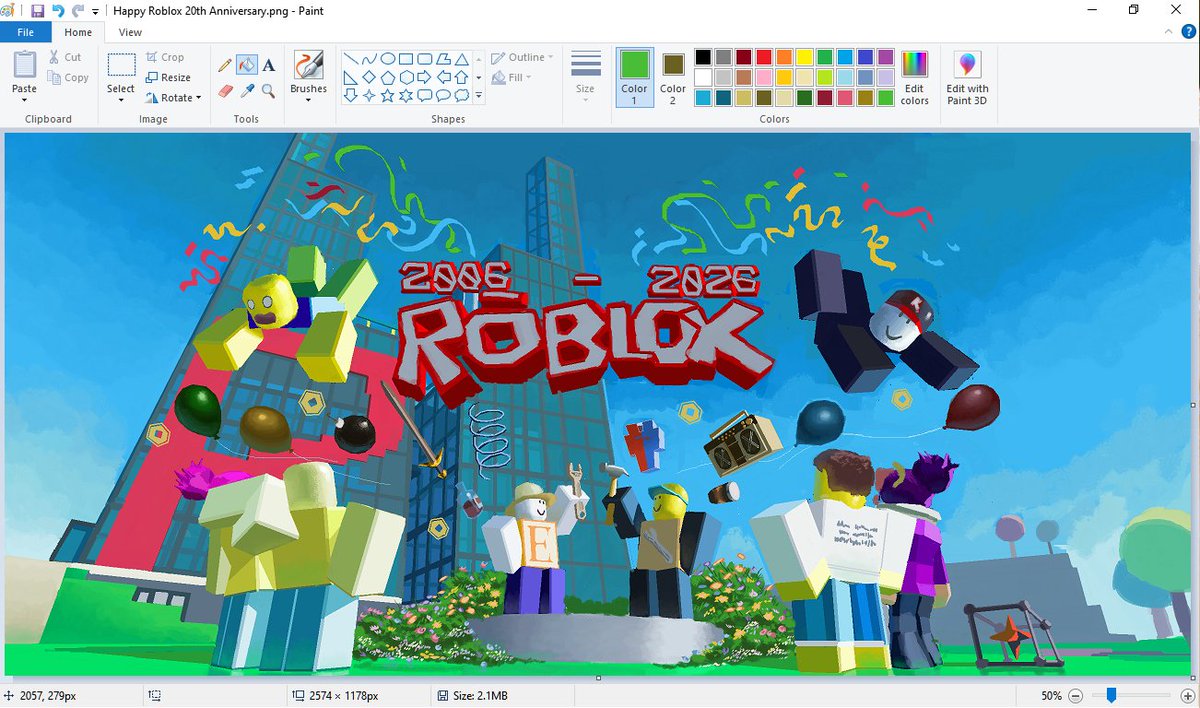Click the rectangular Select tool icon
Screen dimensions: 1200x708
pyautogui.click(x=121, y=65)
